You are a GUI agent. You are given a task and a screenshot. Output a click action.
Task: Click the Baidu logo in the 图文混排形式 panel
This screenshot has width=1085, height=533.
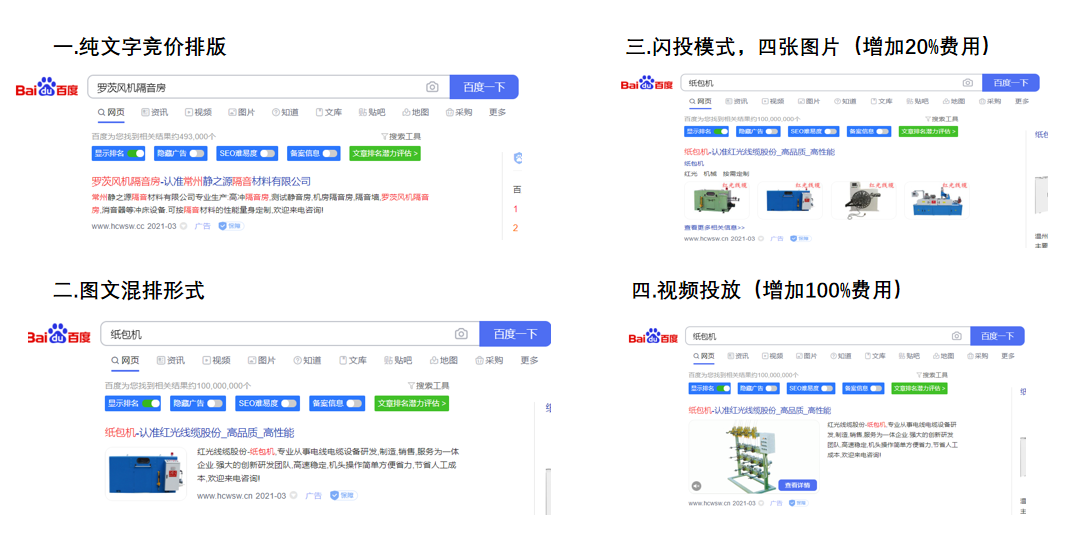coord(59,335)
